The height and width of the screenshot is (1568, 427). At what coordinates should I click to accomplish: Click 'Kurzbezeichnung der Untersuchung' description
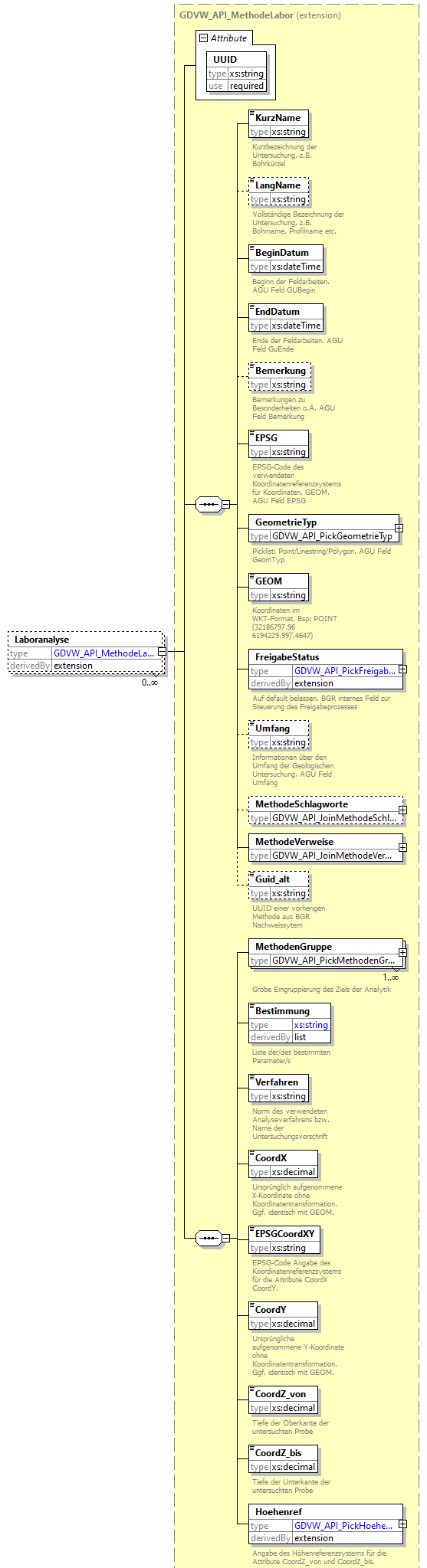(284, 155)
